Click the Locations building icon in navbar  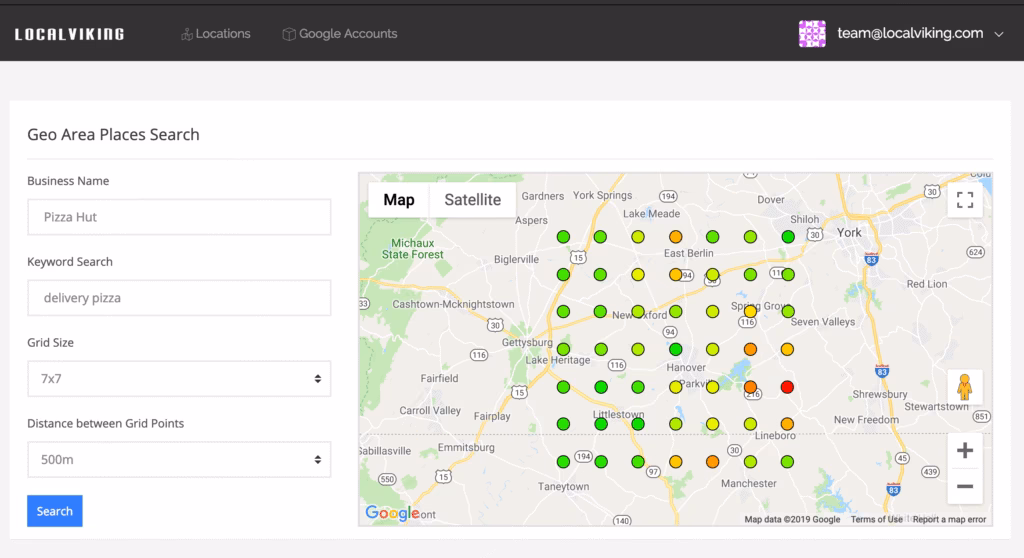click(x=186, y=34)
